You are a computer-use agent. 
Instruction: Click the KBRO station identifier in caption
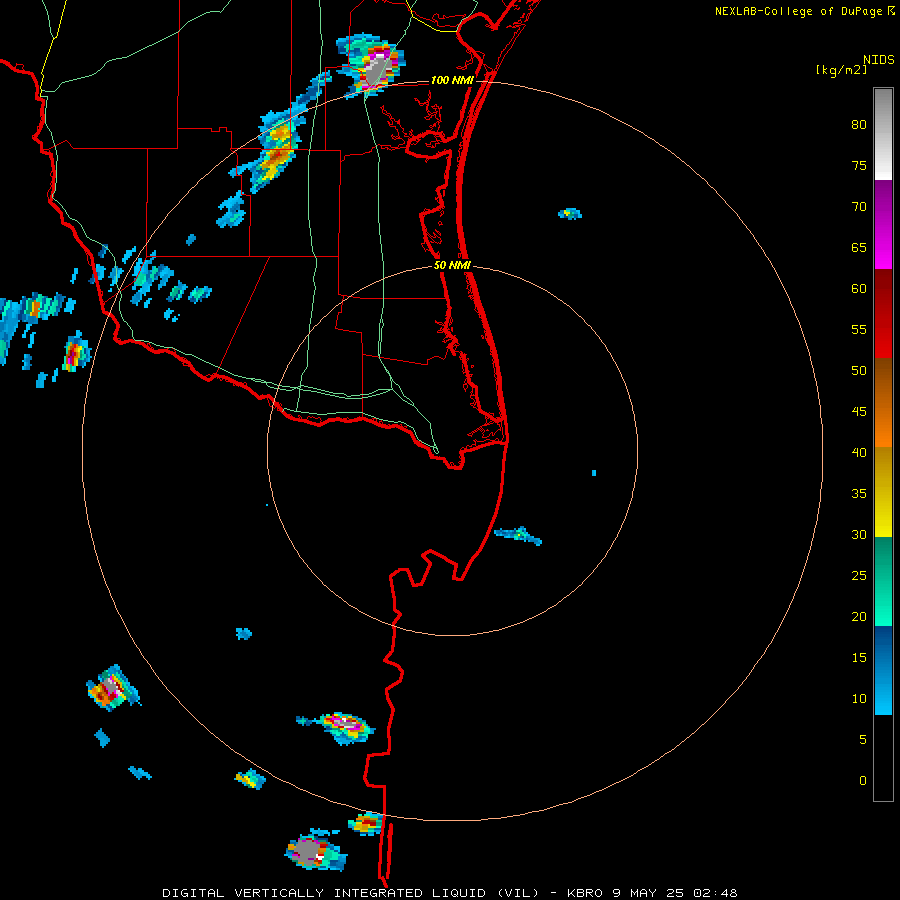point(585,893)
